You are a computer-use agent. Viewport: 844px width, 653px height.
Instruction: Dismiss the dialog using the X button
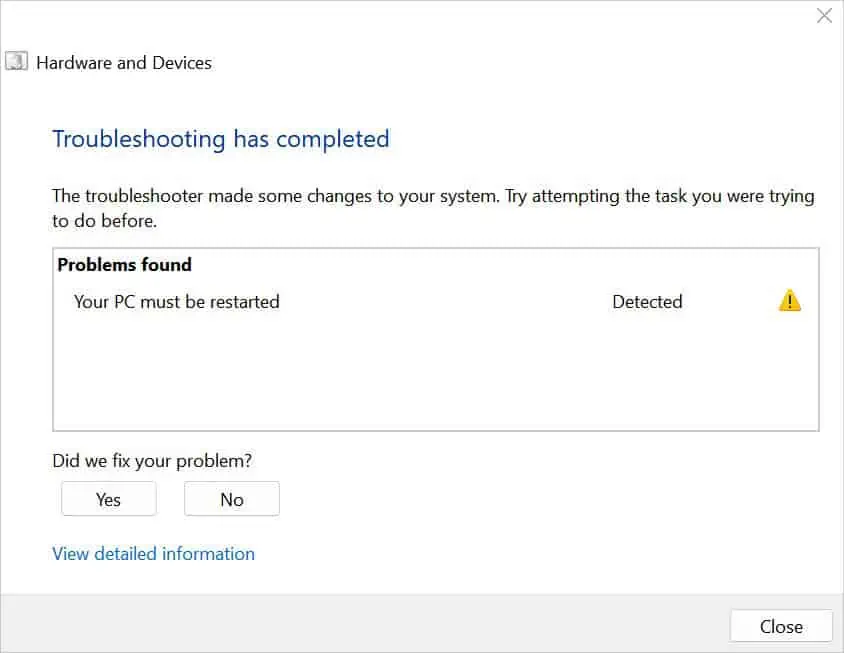click(x=824, y=15)
